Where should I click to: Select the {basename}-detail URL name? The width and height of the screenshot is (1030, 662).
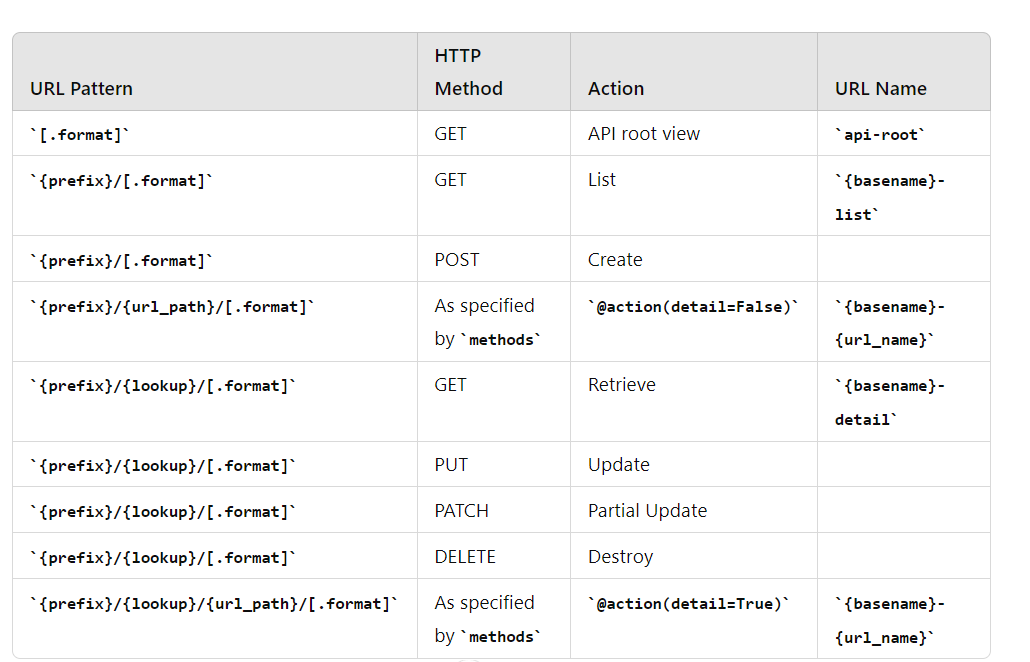click(890, 402)
